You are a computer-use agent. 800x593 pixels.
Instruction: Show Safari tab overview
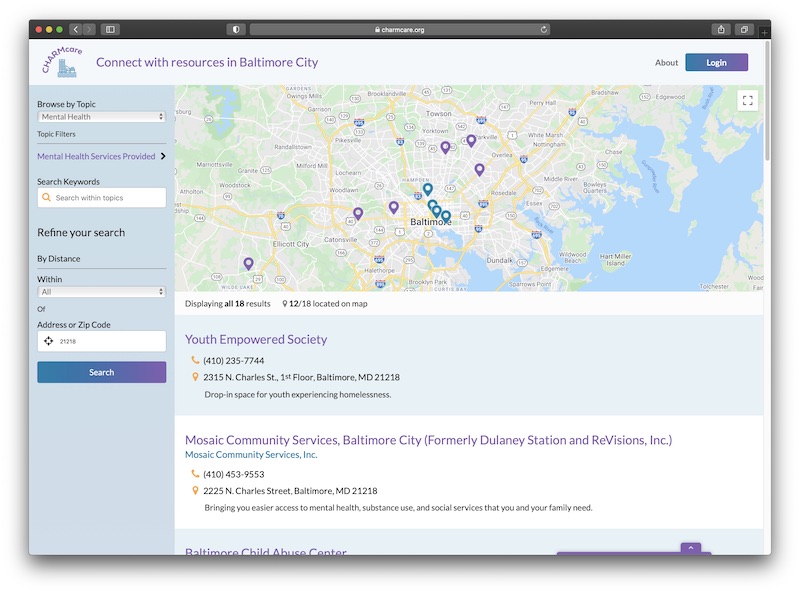coord(744,30)
